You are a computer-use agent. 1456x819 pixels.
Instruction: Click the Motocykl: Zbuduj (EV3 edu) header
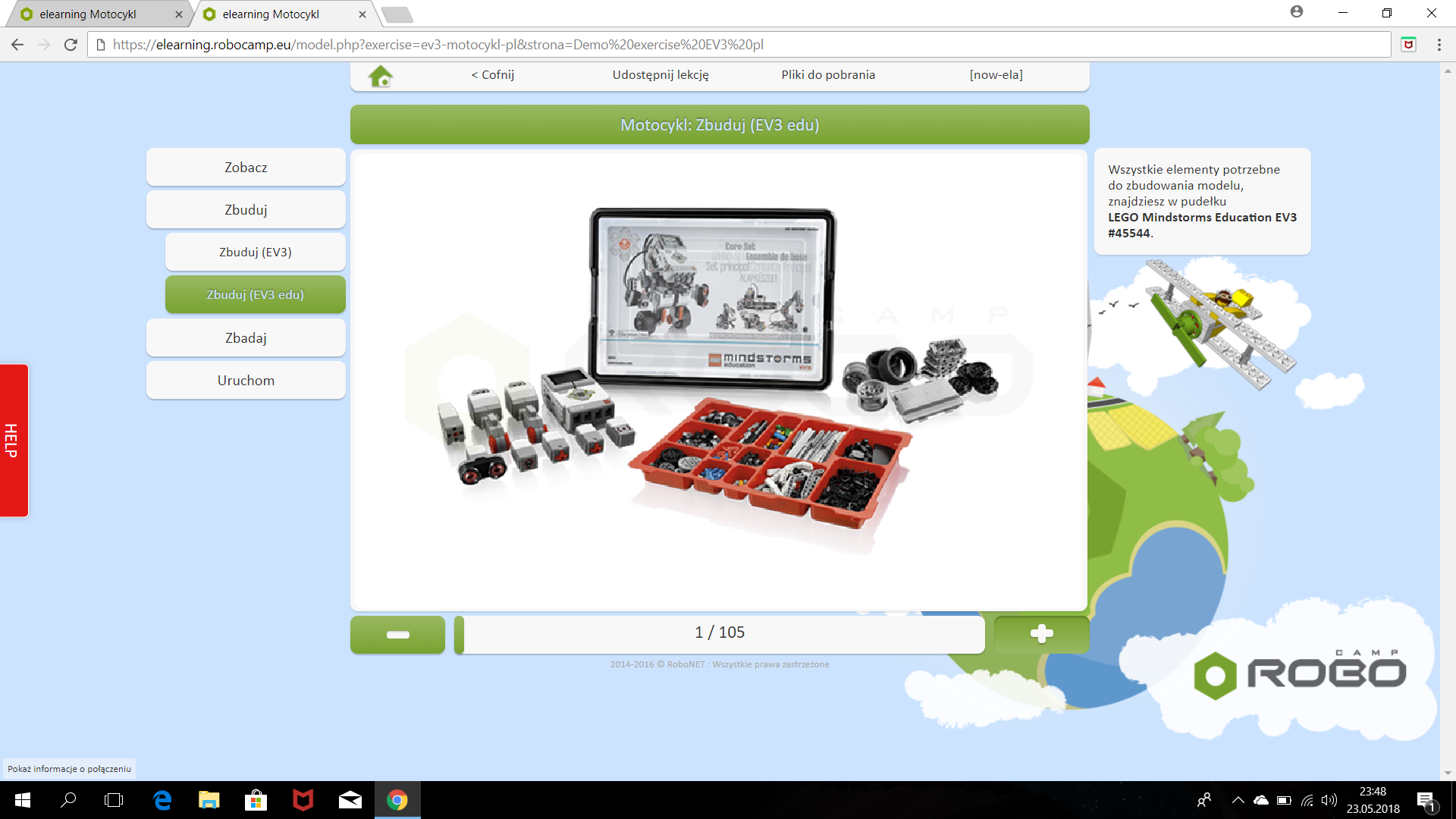point(720,125)
